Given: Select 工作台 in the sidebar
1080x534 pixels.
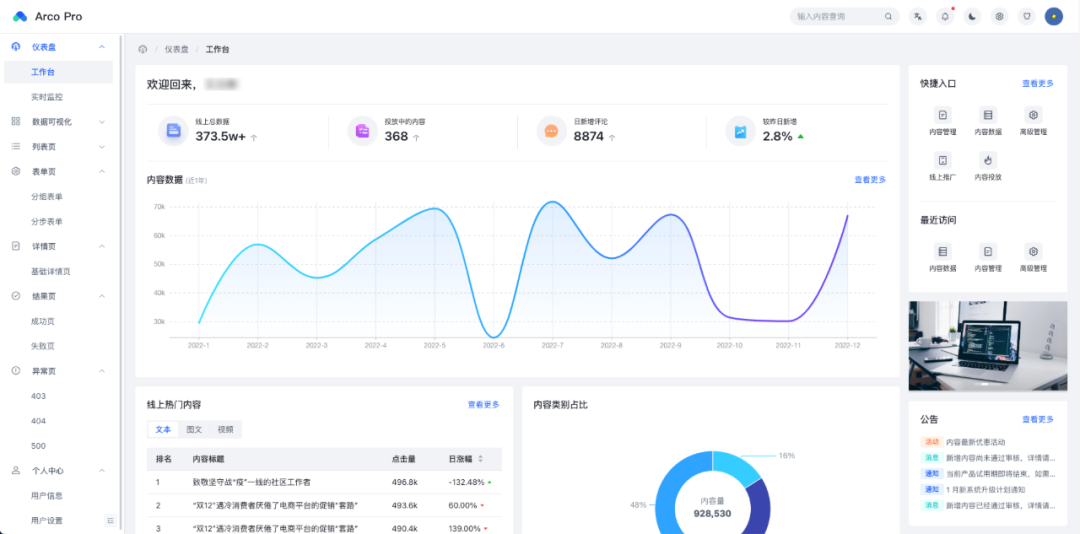Looking at the screenshot, I should [59, 72].
